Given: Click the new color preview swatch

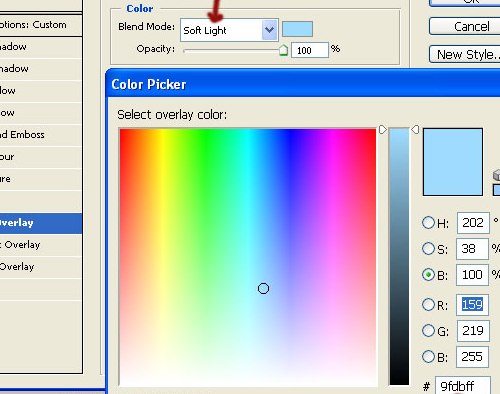Looking at the screenshot, I should (453, 162).
